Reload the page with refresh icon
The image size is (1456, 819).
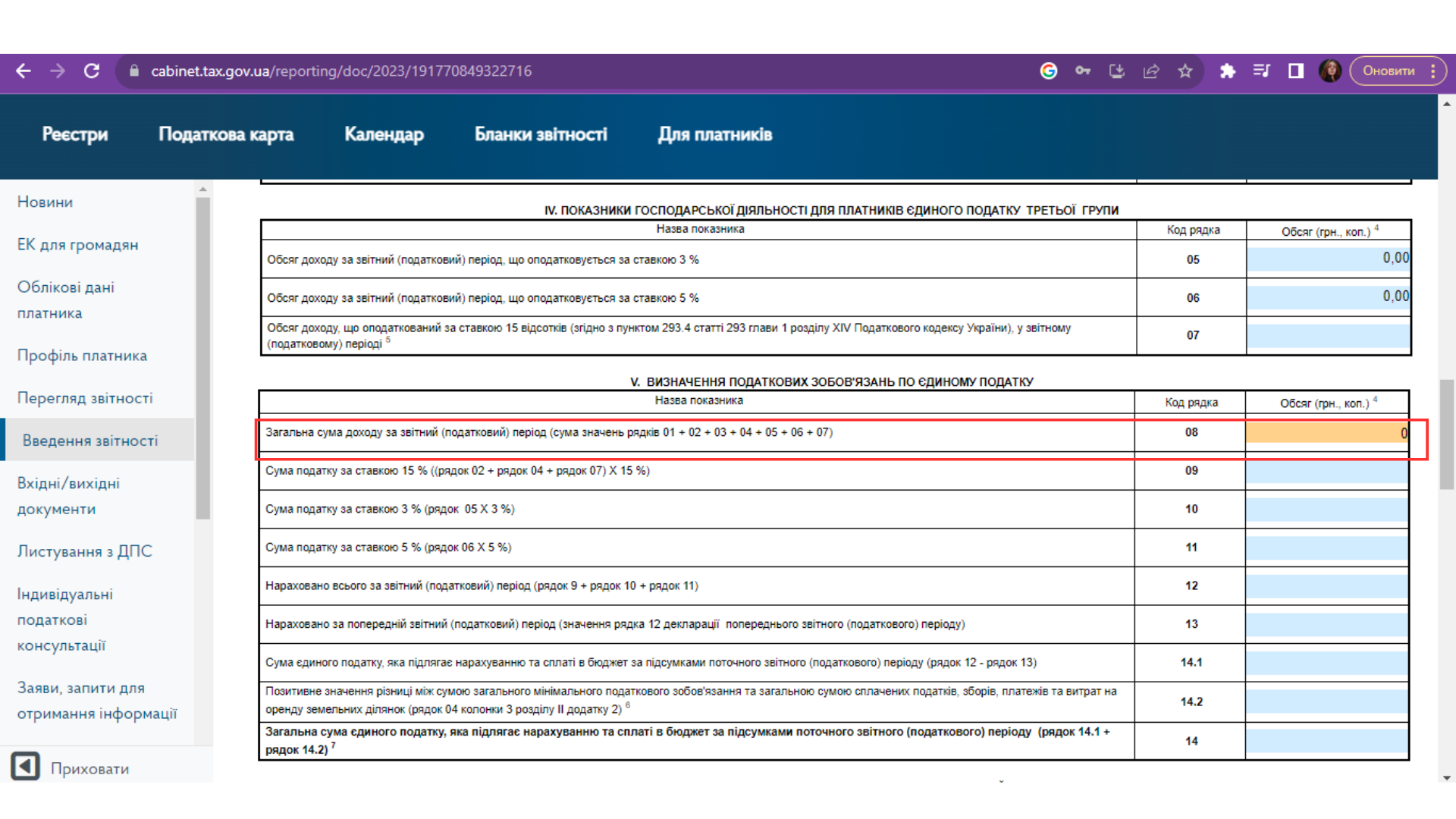pos(92,71)
